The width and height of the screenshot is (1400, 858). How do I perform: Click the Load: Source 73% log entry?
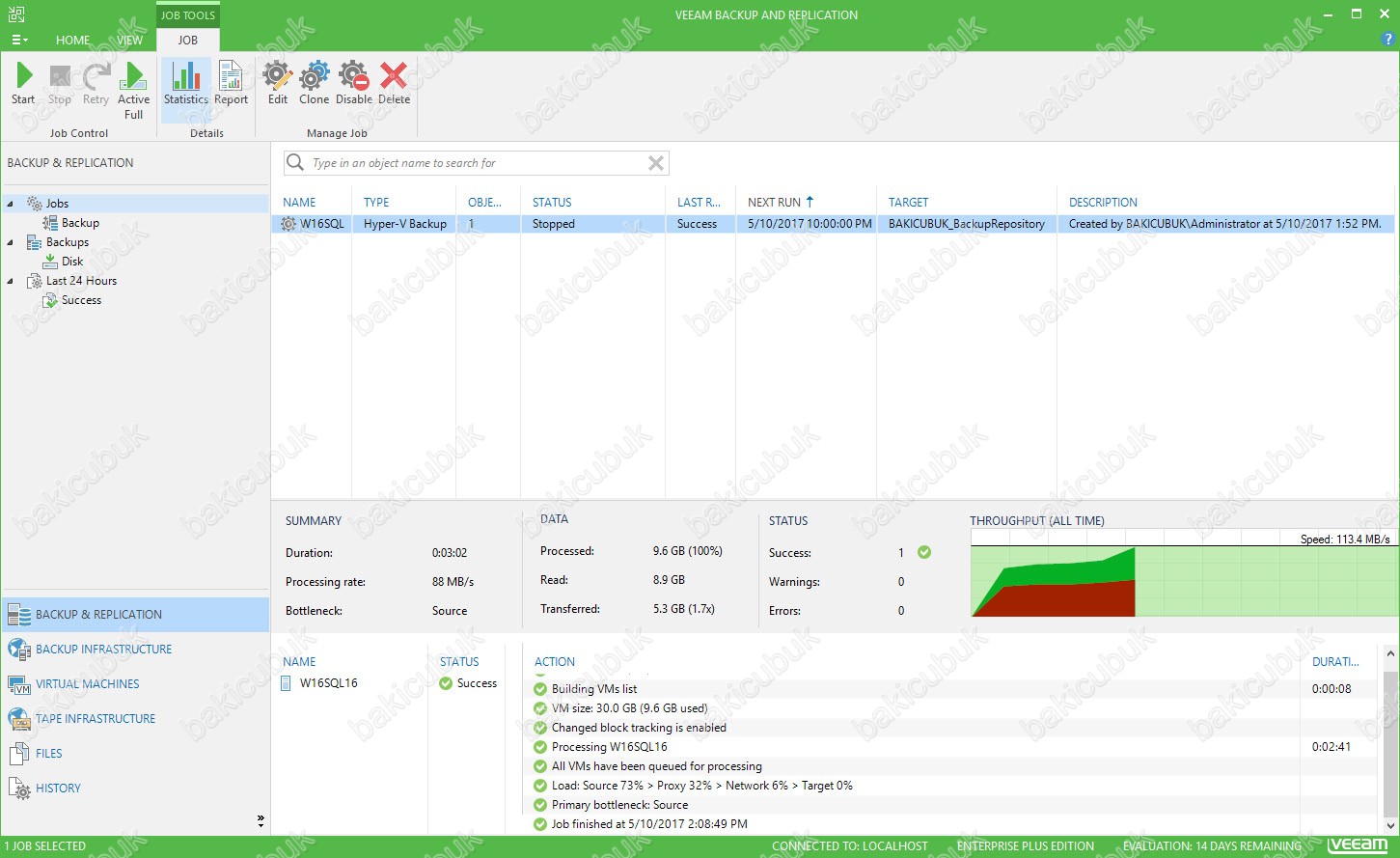[702, 786]
